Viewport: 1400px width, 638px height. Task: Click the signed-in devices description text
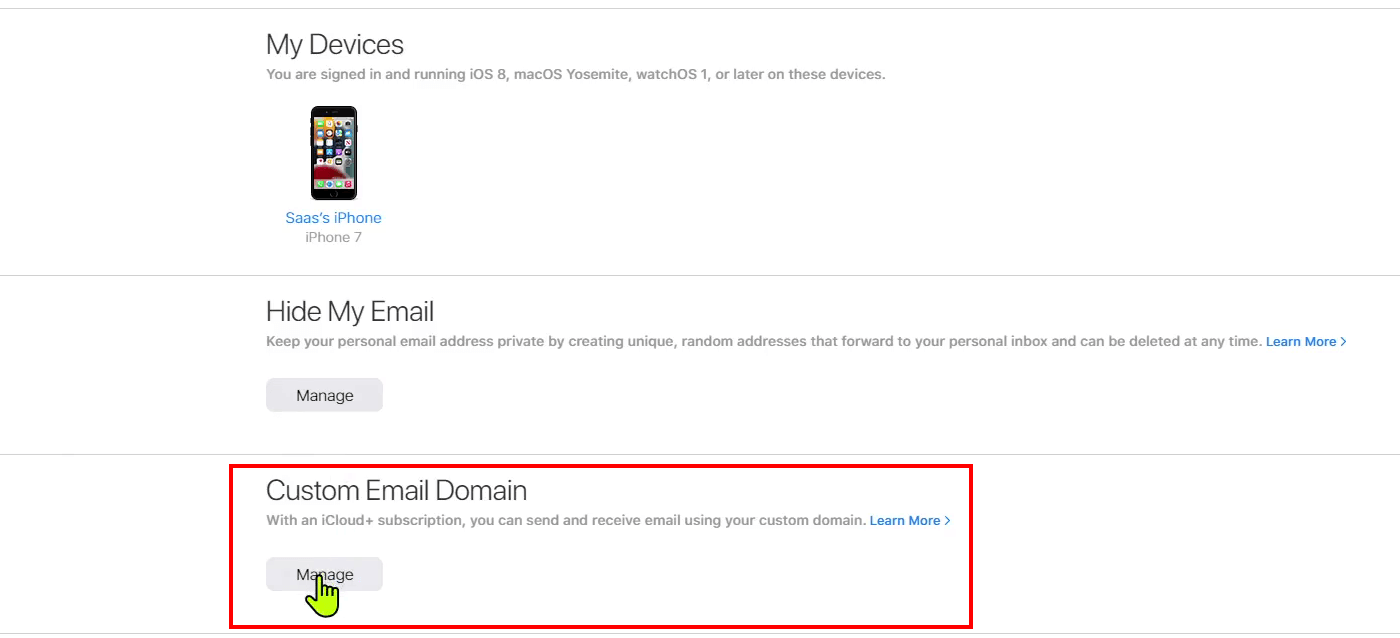tap(575, 73)
